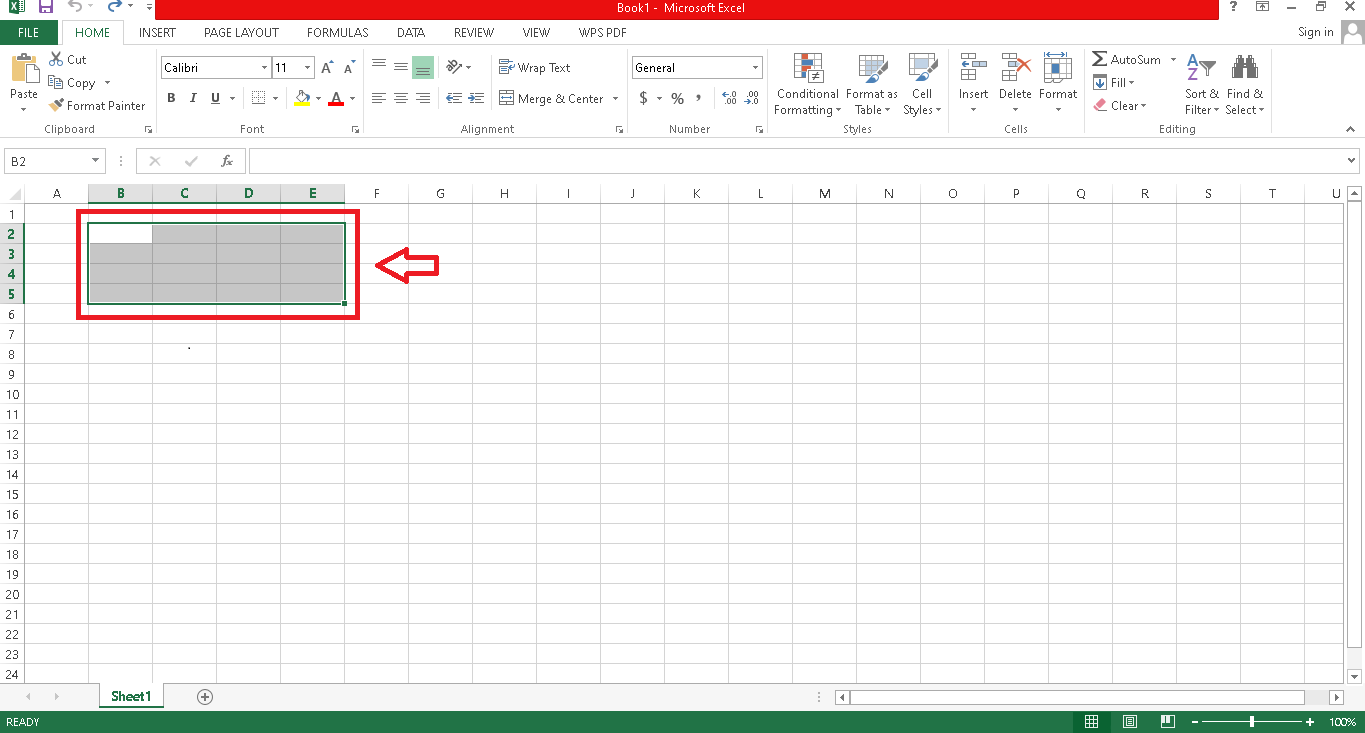The width and height of the screenshot is (1365, 733).
Task: Open the Calibri font name dropdown
Action: click(x=264, y=68)
